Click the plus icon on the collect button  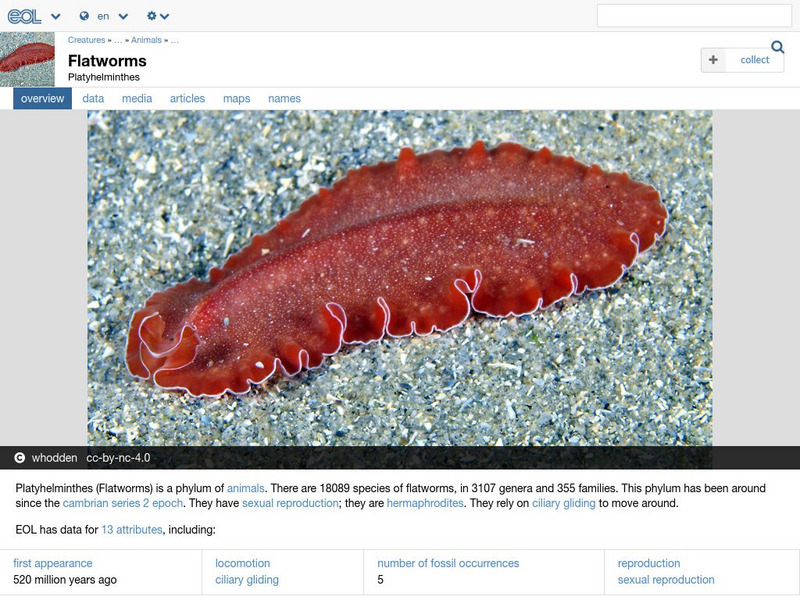point(713,60)
